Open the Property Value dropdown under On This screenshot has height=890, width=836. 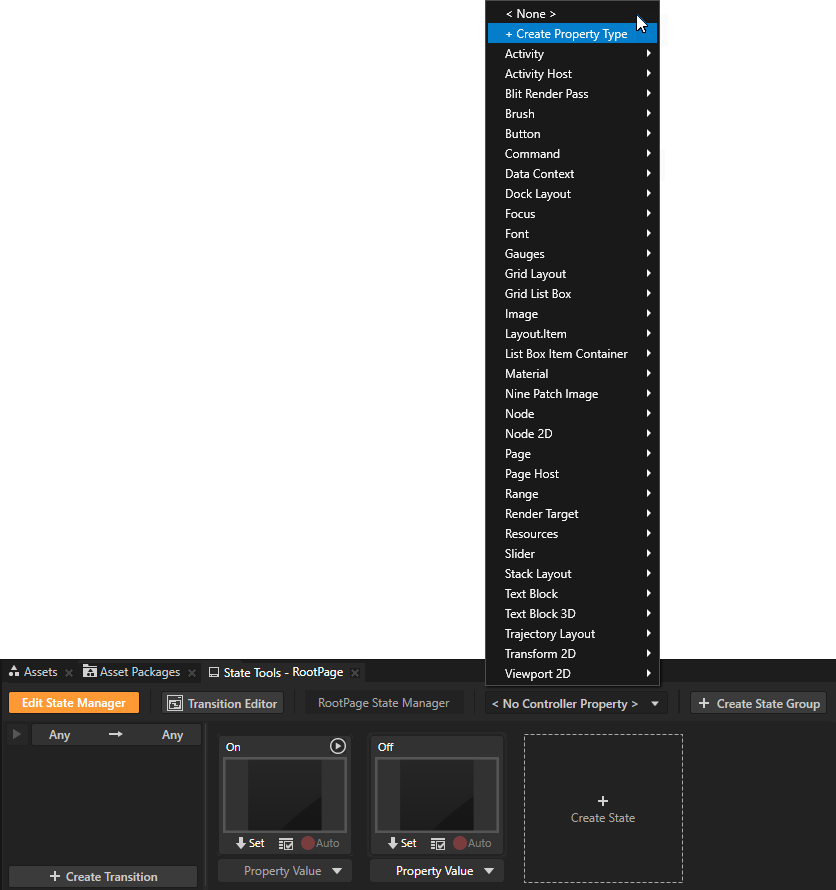[x=284, y=870]
